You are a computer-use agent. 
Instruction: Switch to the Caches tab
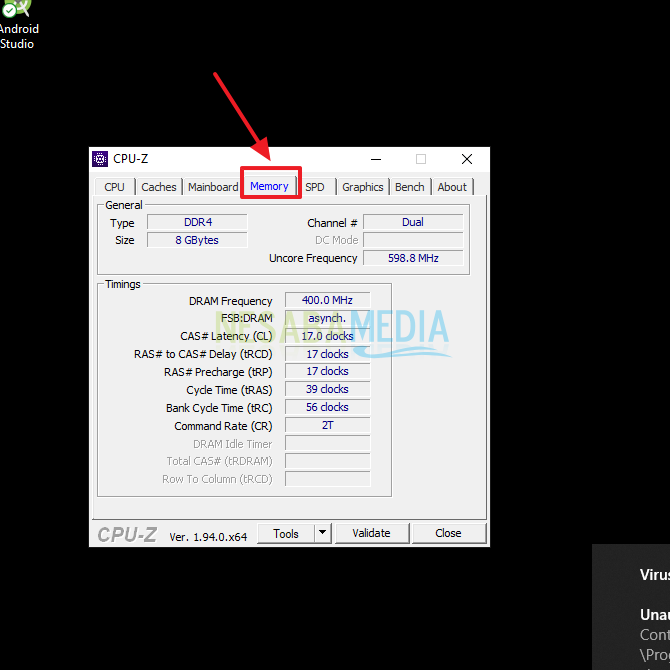[159, 187]
